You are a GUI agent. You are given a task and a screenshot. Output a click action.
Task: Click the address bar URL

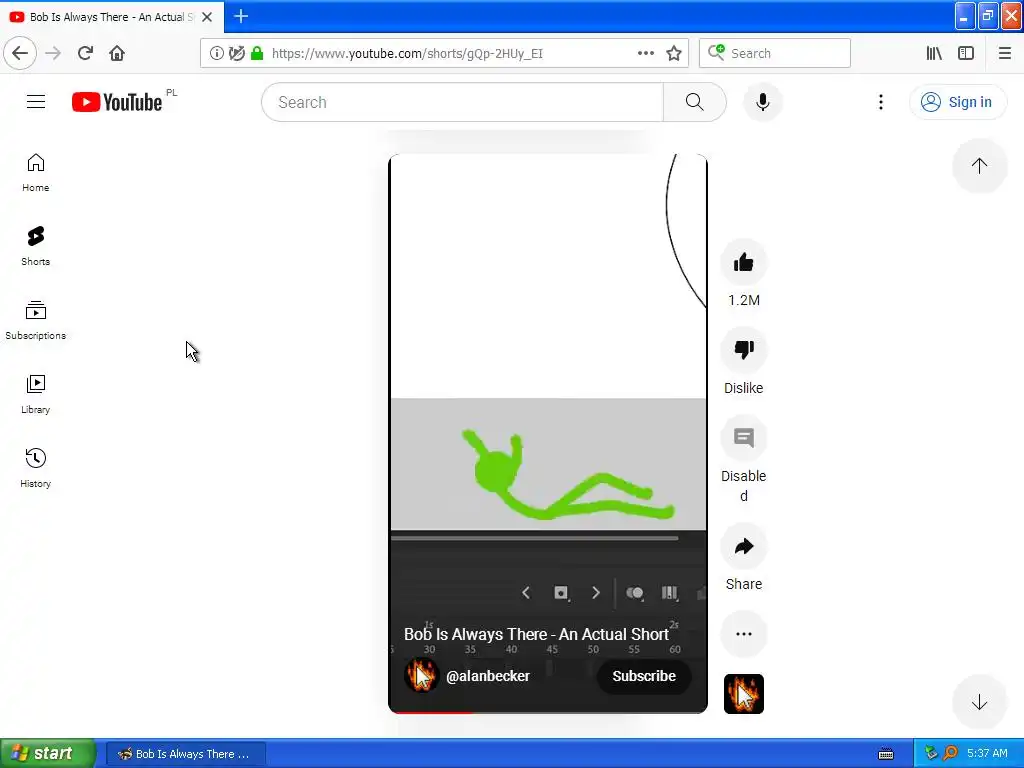tap(407, 54)
